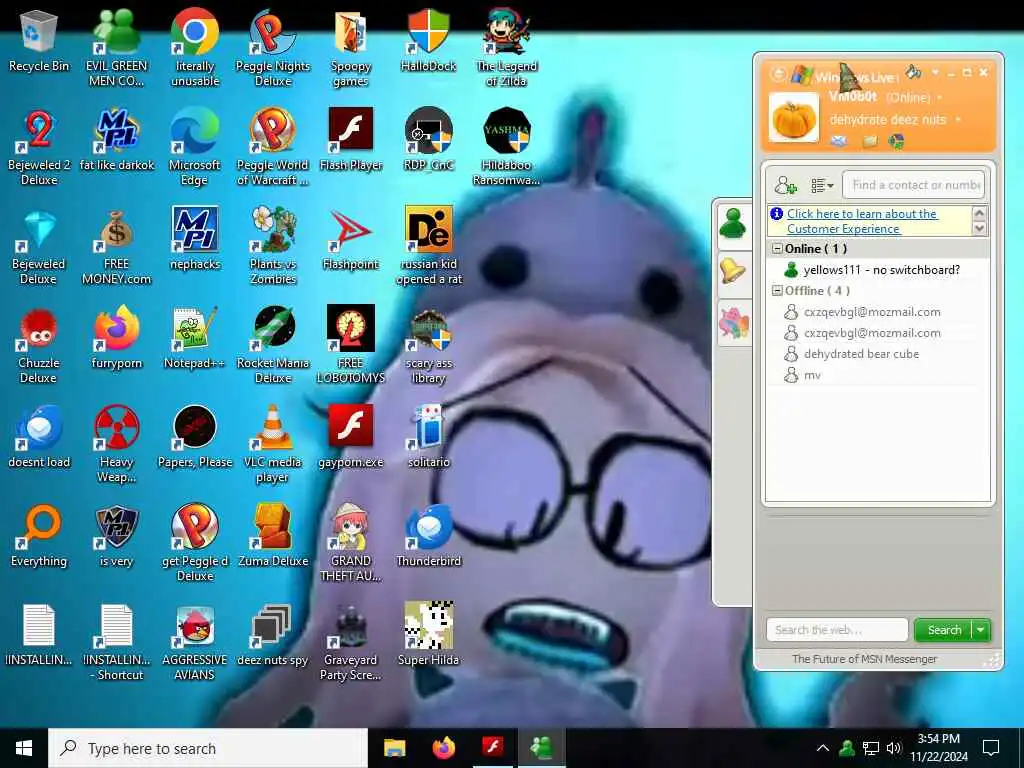Viewport: 1024px width, 768px height.
Task: Open the Online status dropdown beside Vm0b0t
Action: (x=940, y=98)
